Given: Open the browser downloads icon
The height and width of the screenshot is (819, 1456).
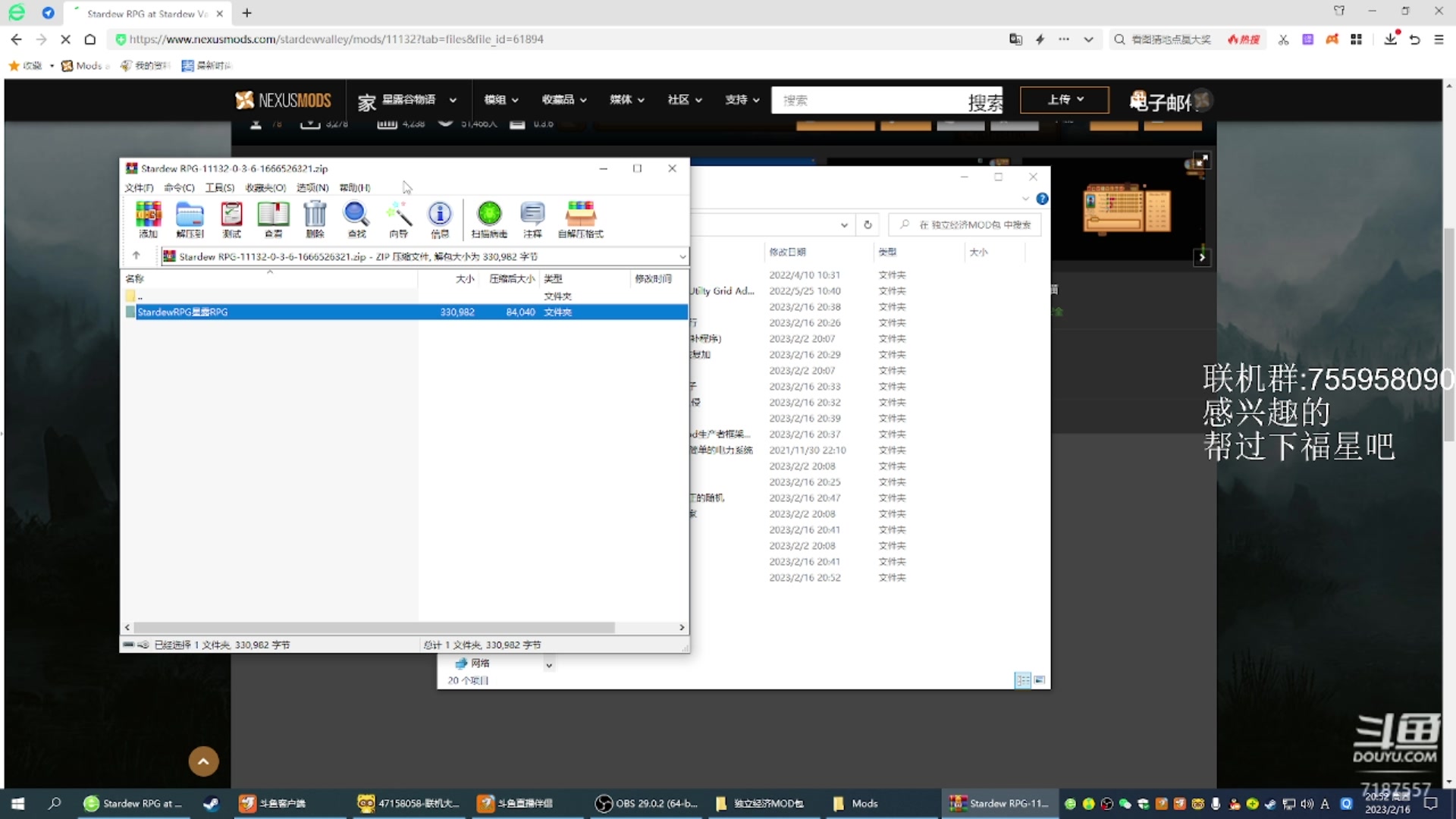Looking at the screenshot, I should tap(1390, 39).
